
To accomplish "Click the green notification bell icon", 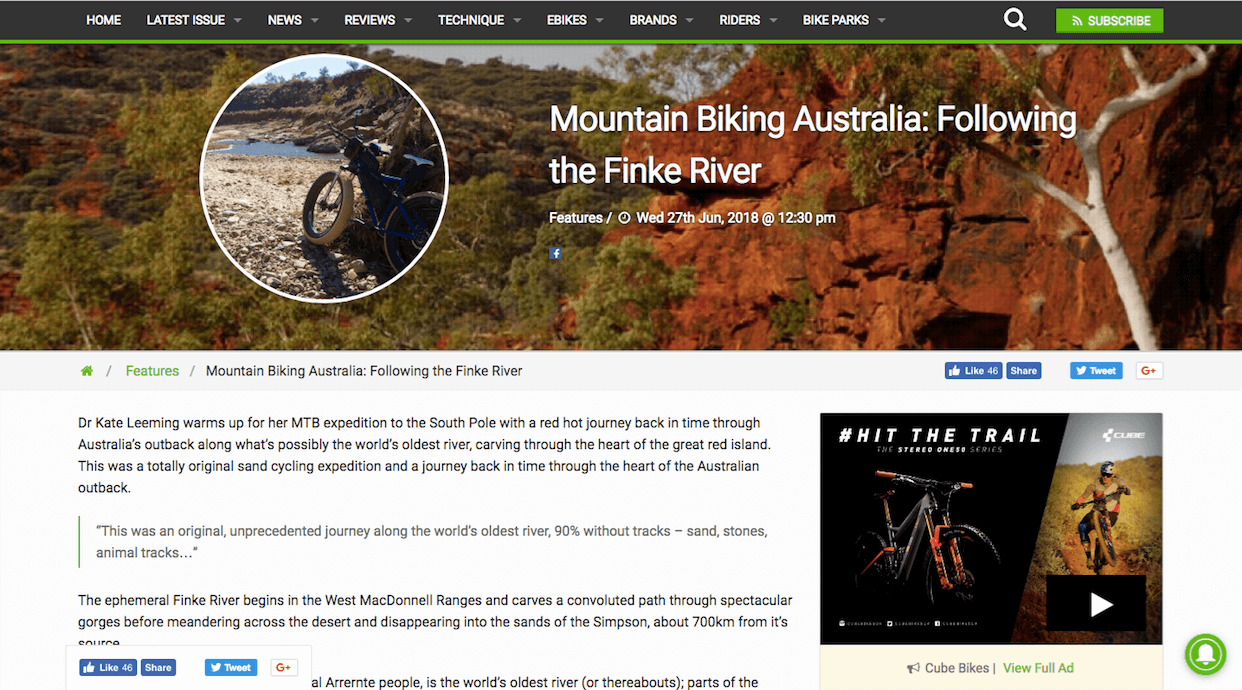I will [x=1206, y=654].
